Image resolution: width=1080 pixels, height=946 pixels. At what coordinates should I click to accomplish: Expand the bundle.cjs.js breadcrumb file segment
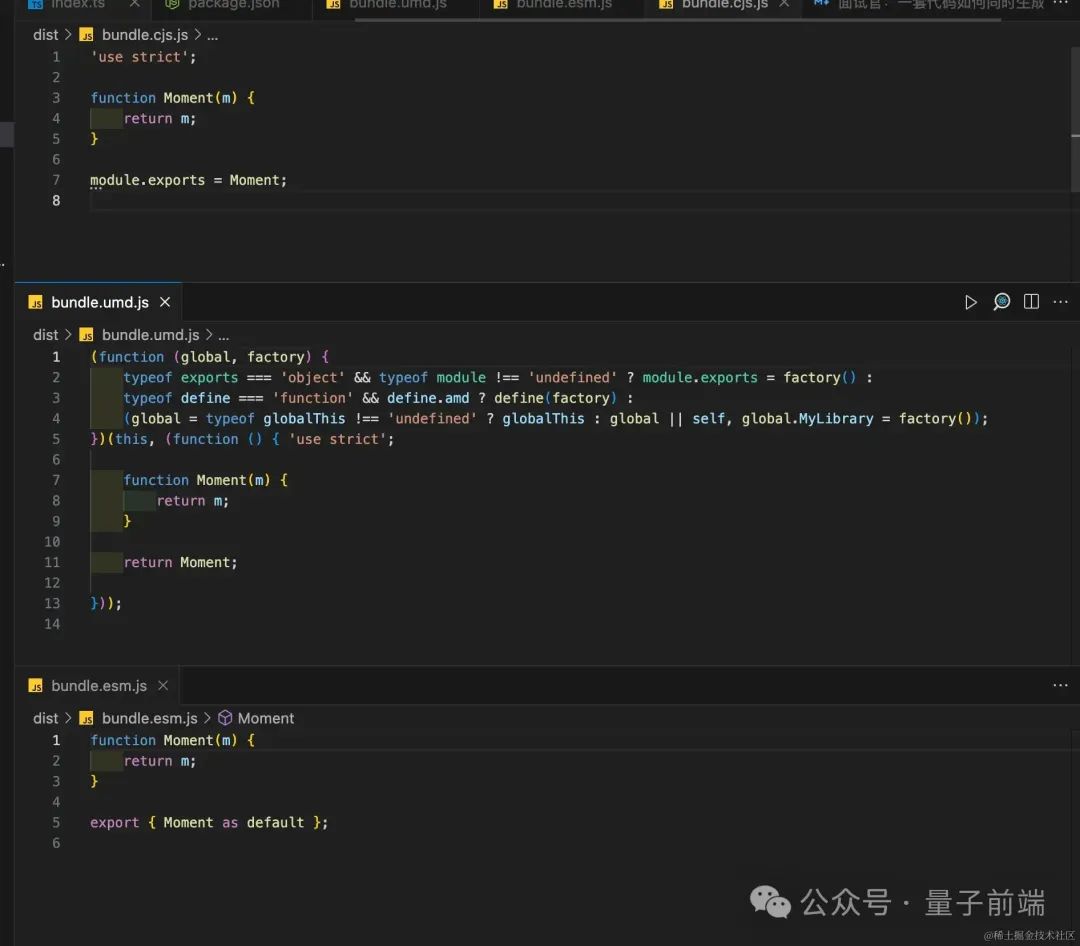coord(145,35)
